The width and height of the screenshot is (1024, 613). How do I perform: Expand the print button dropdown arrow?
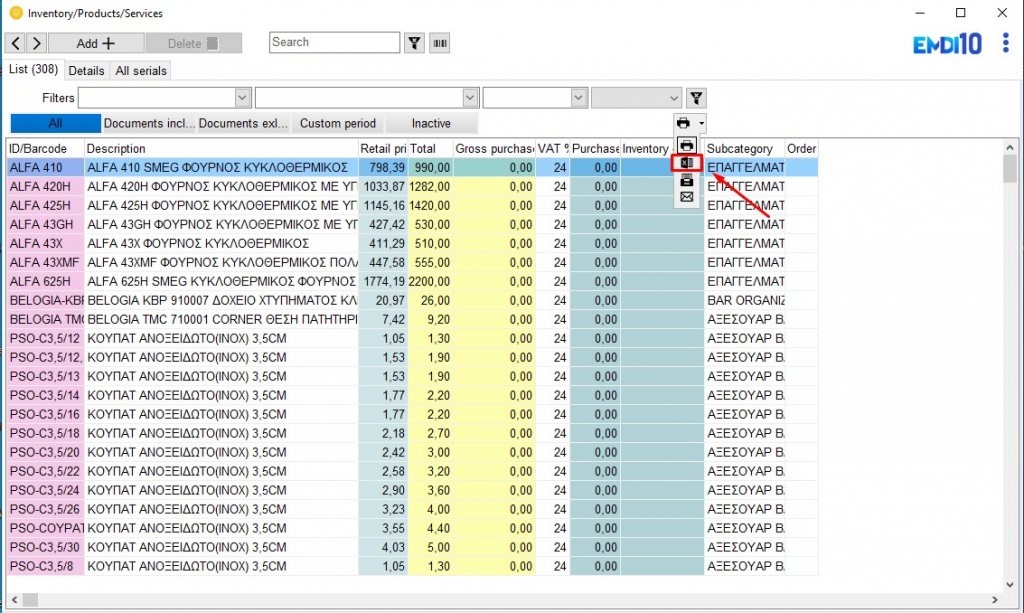701,123
